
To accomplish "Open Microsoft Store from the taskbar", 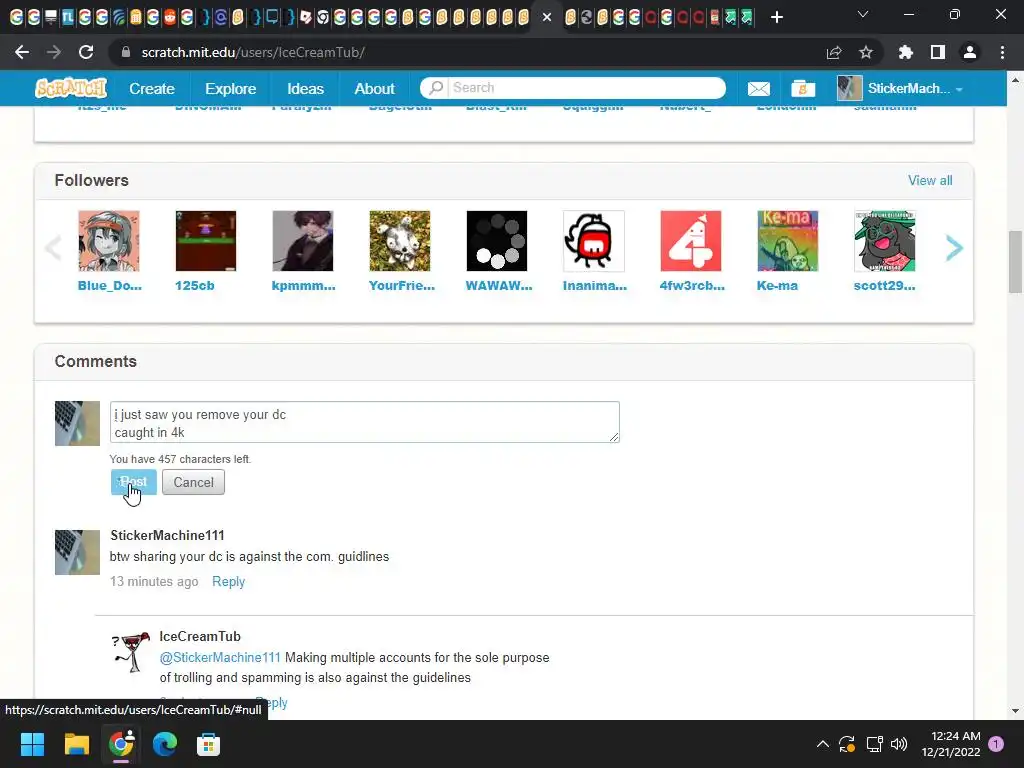I will tap(208, 744).
